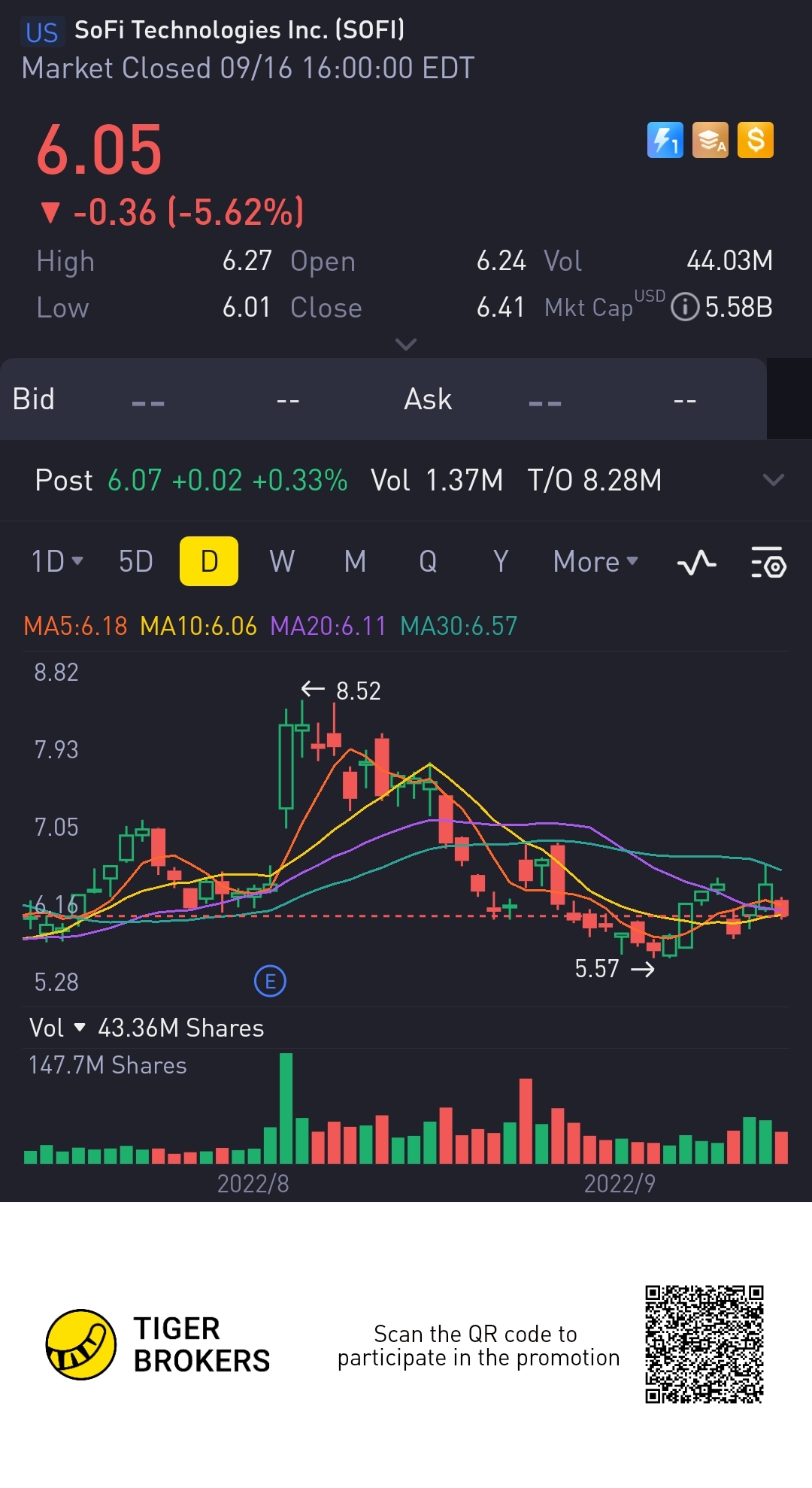Tap the tallest green volume bar
Image resolution: width=812 pixels, height=1488 pixels.
pyautogui.click(x=286, y=1108)
